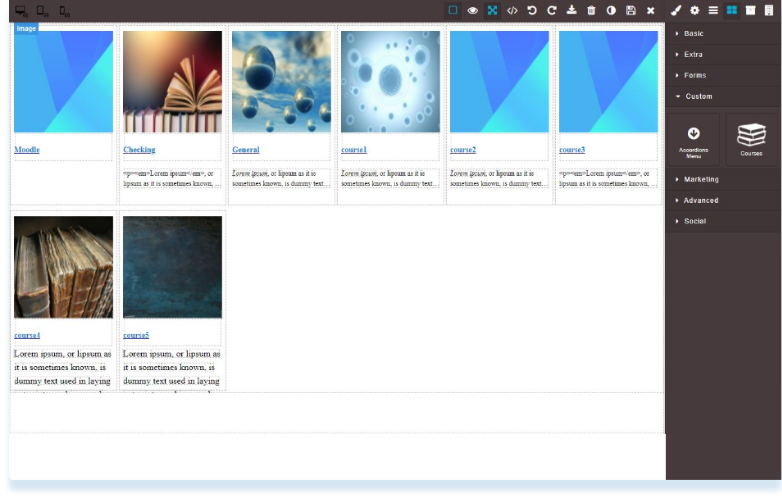Screen dimensions: 782x501
Task: Select the General course description text
Action: [x=281, y=178]
